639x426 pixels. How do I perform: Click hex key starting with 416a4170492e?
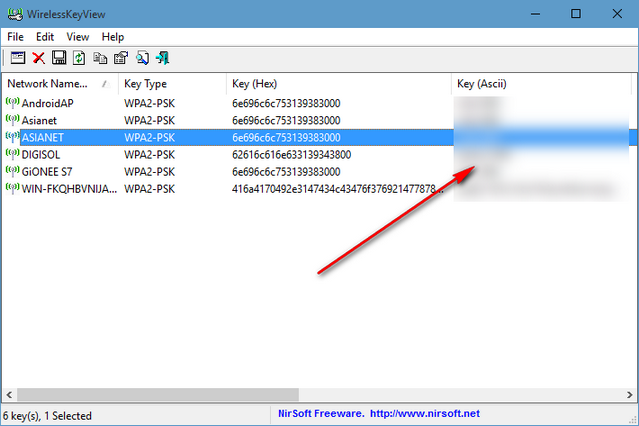tap(338, 189)
